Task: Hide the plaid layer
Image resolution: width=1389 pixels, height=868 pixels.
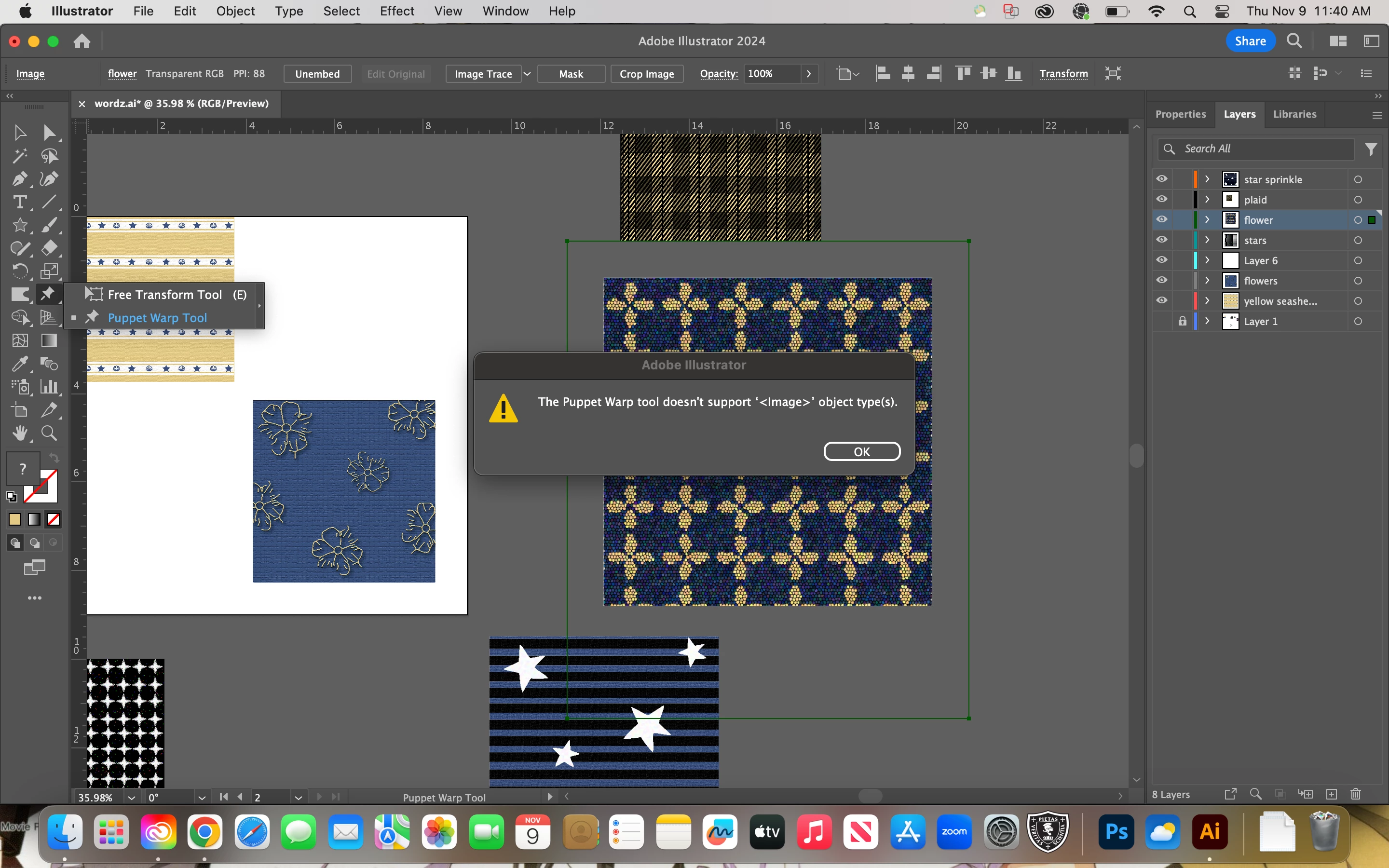Action: click(x=1162, y=199)
